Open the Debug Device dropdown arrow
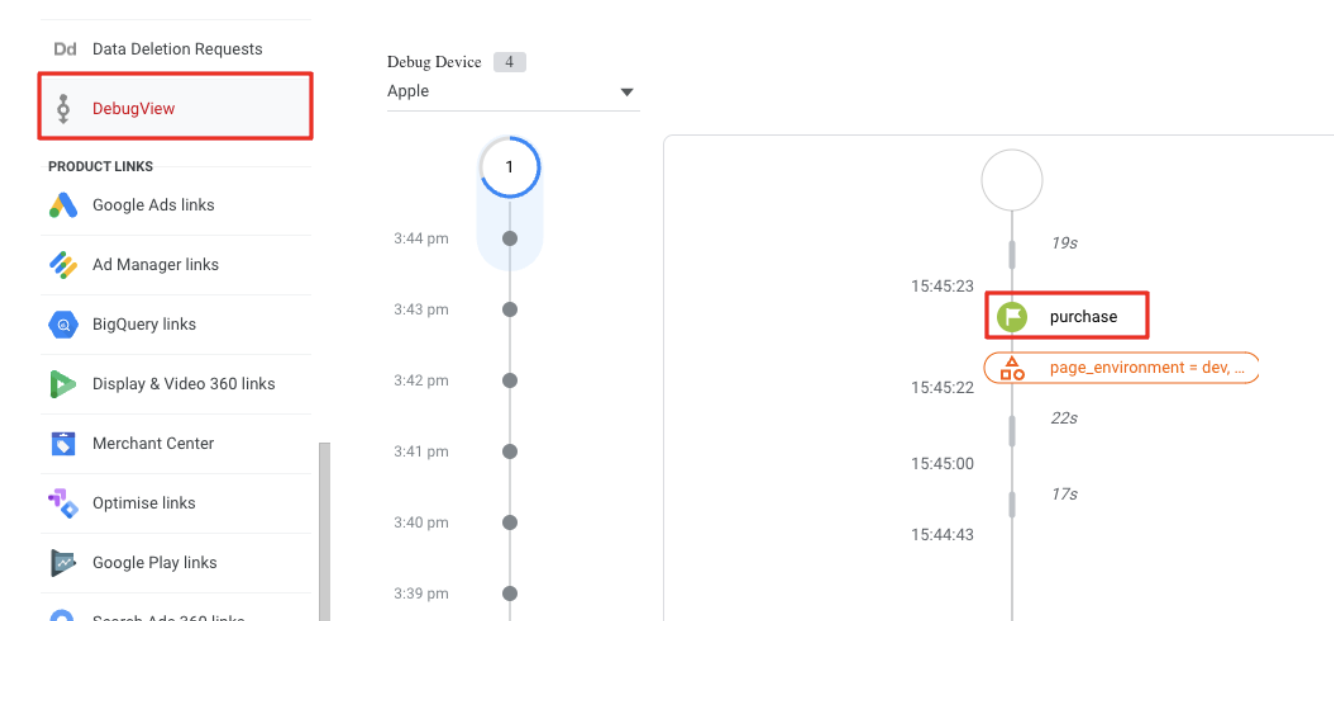Viewport: 1334px width, 708px height. [x=627, y=92]
